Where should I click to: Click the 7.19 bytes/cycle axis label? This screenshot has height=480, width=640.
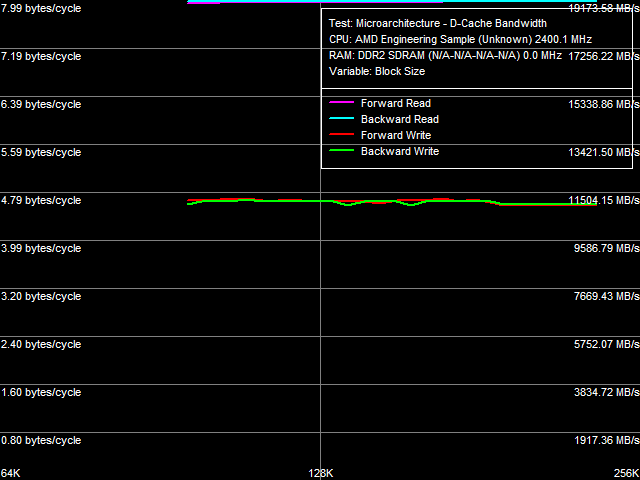(x=42, y=56)
